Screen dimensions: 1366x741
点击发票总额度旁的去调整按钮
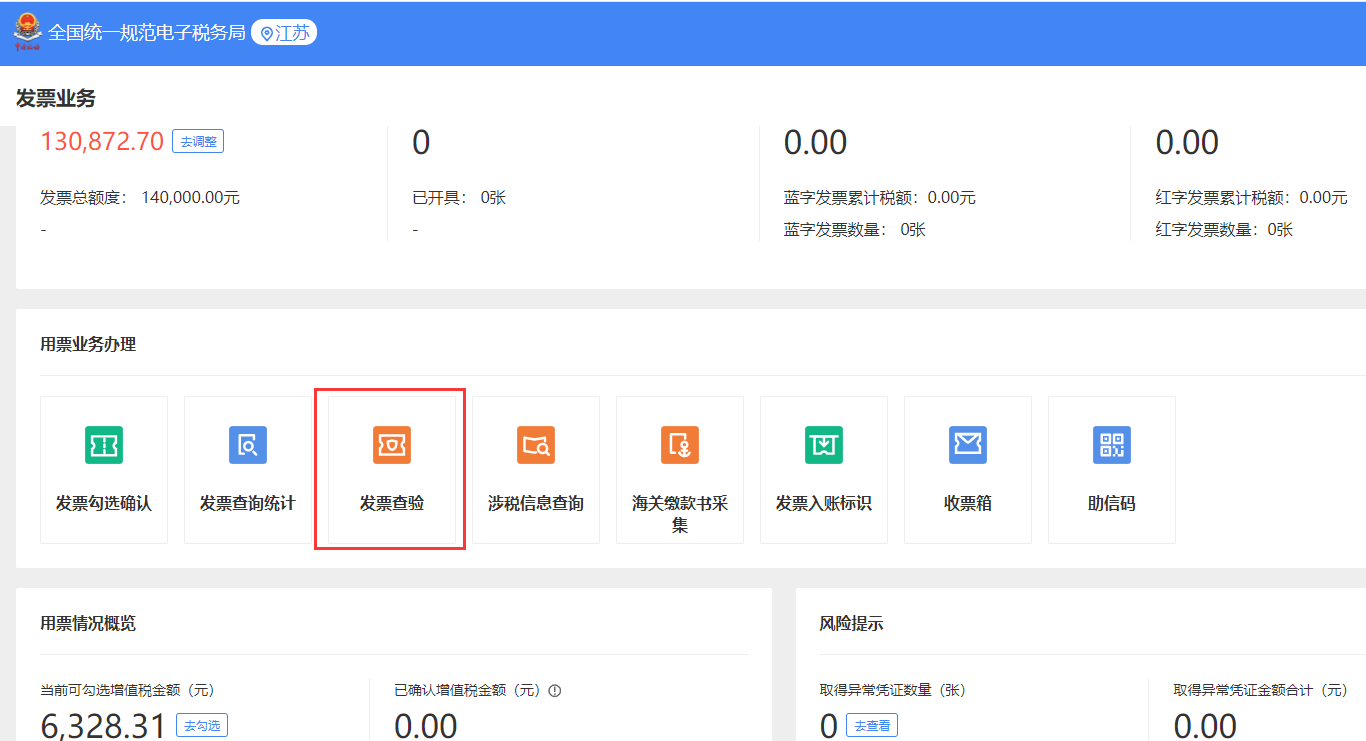(197, 141)
